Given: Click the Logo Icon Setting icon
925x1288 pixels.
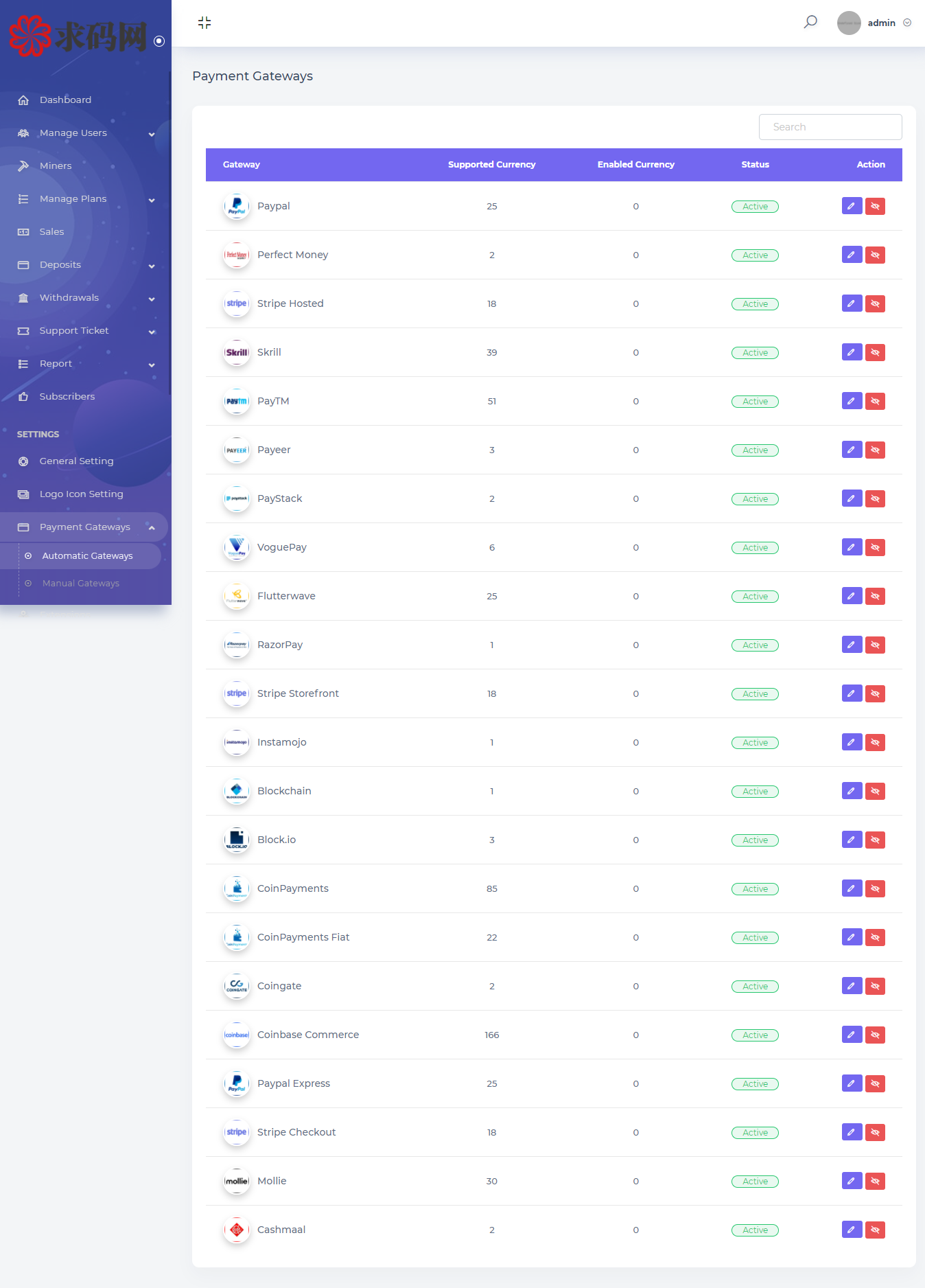Looking at the screenshot, I should click(23, 494).
